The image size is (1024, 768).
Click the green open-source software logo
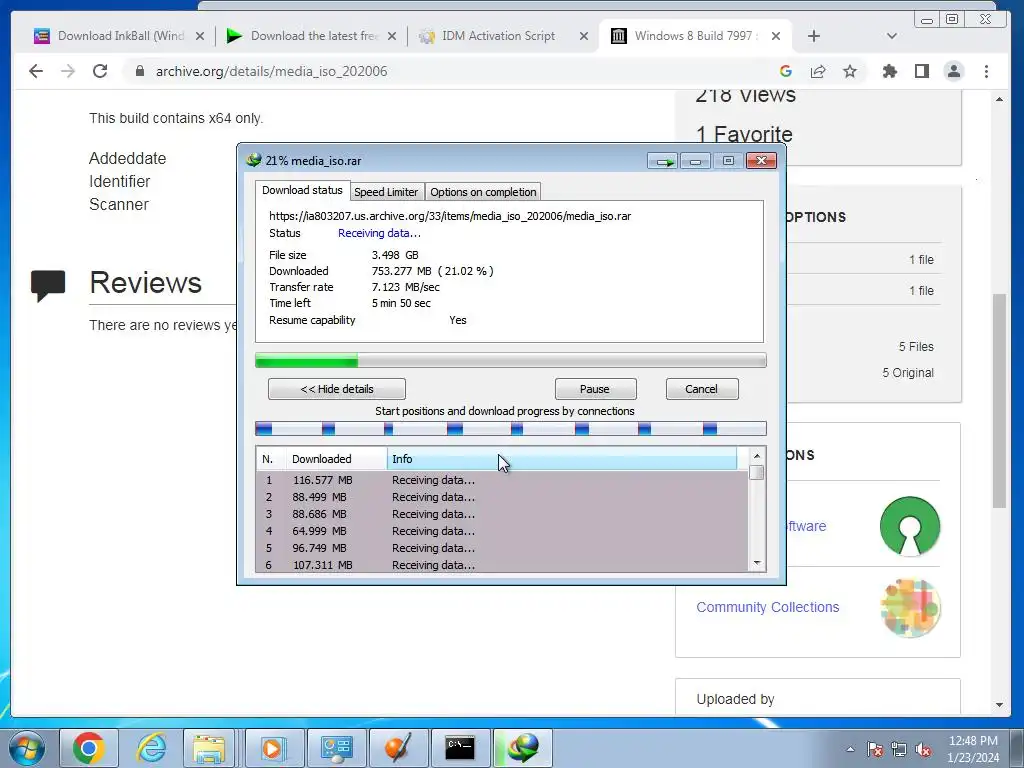(910, 526)
